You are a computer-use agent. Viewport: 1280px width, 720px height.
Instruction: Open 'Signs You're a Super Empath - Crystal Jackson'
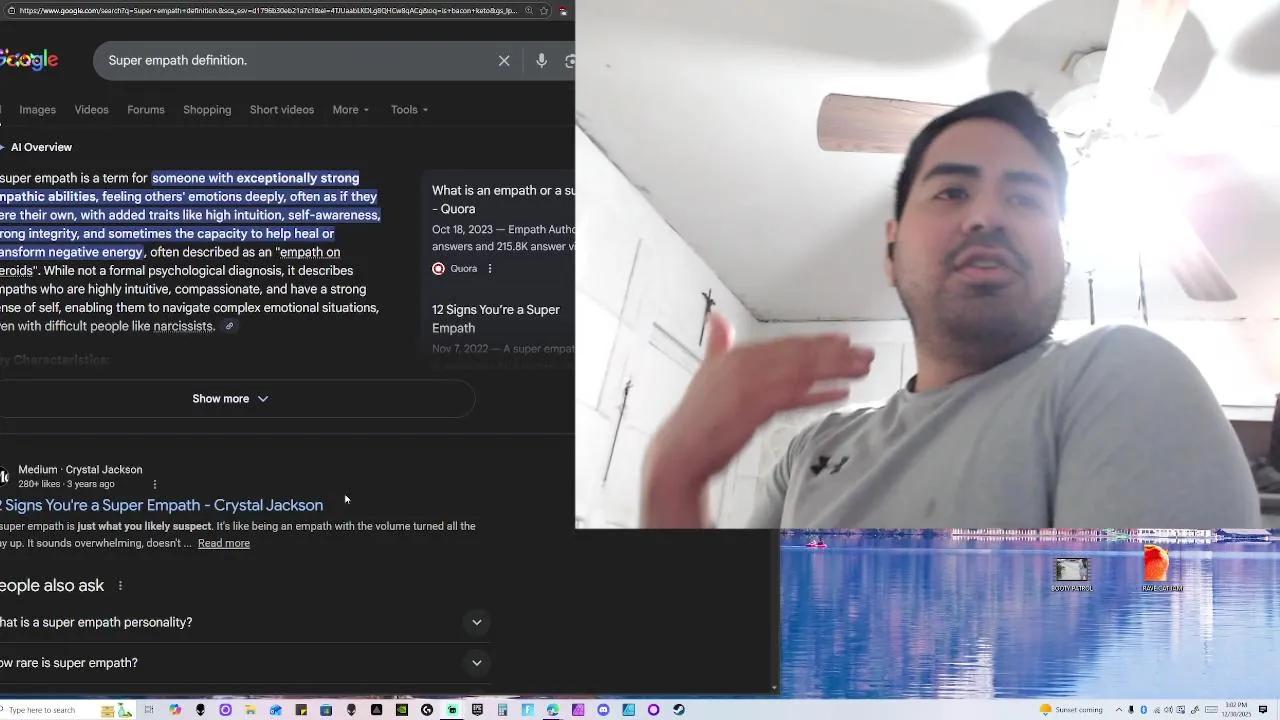161,505
